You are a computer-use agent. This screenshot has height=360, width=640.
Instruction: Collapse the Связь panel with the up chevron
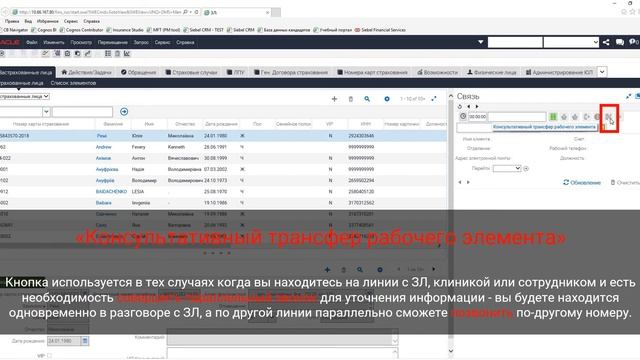pos(451,96)
